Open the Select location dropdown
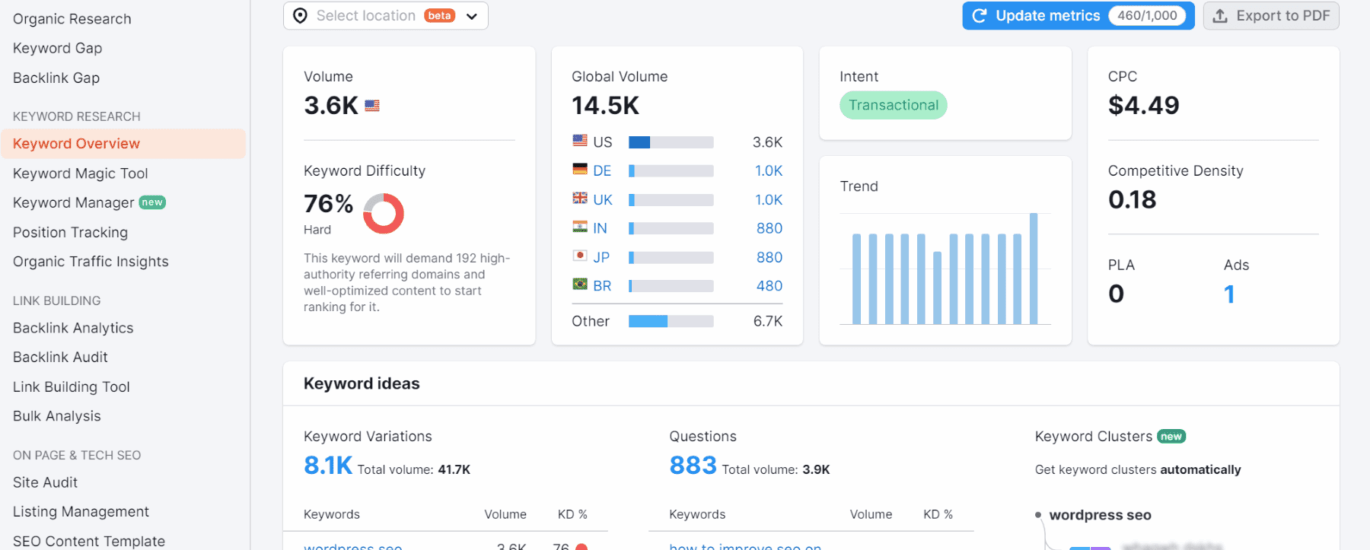 (386, 16)
